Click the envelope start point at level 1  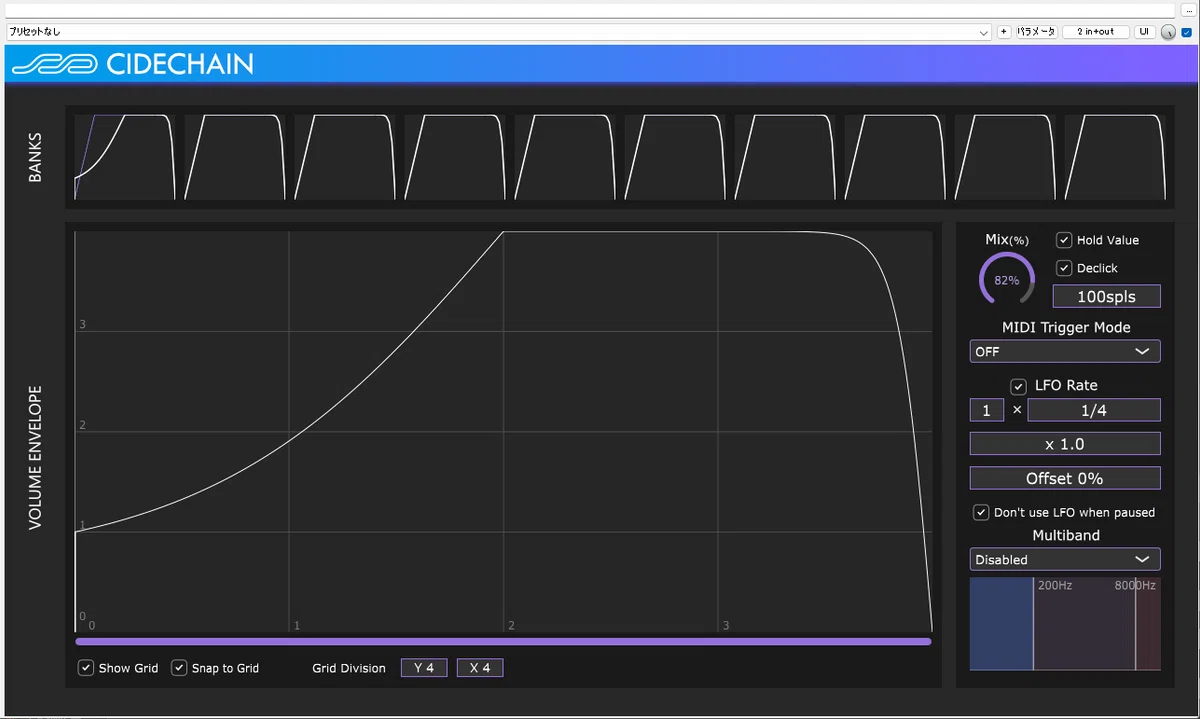click(x=75, y=532)
